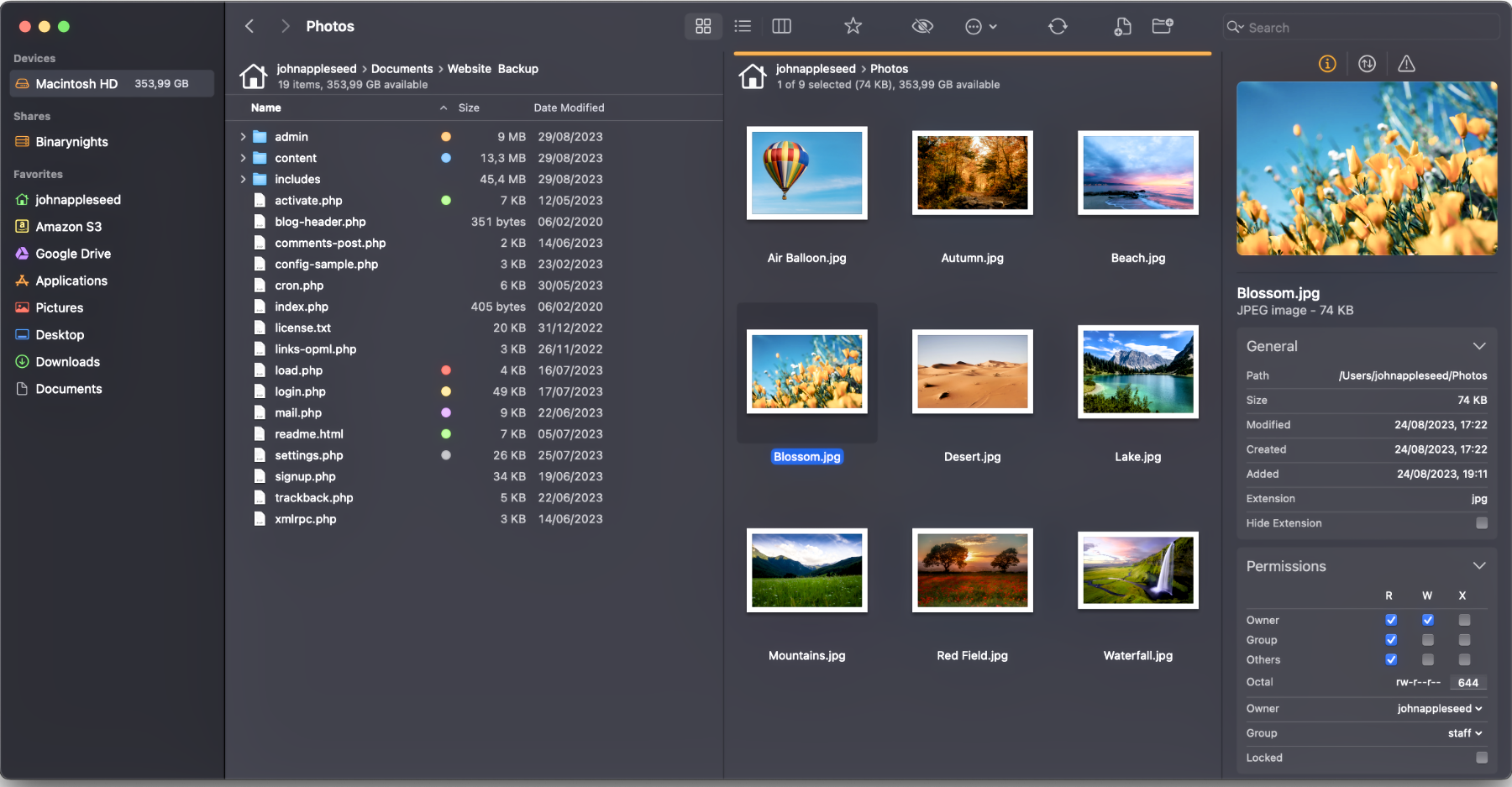Image resolution: width=1512 pixels, height=787 pixels.
Task: Open the warning triangle inspector tab
Action: click(x=1406, y=64)
